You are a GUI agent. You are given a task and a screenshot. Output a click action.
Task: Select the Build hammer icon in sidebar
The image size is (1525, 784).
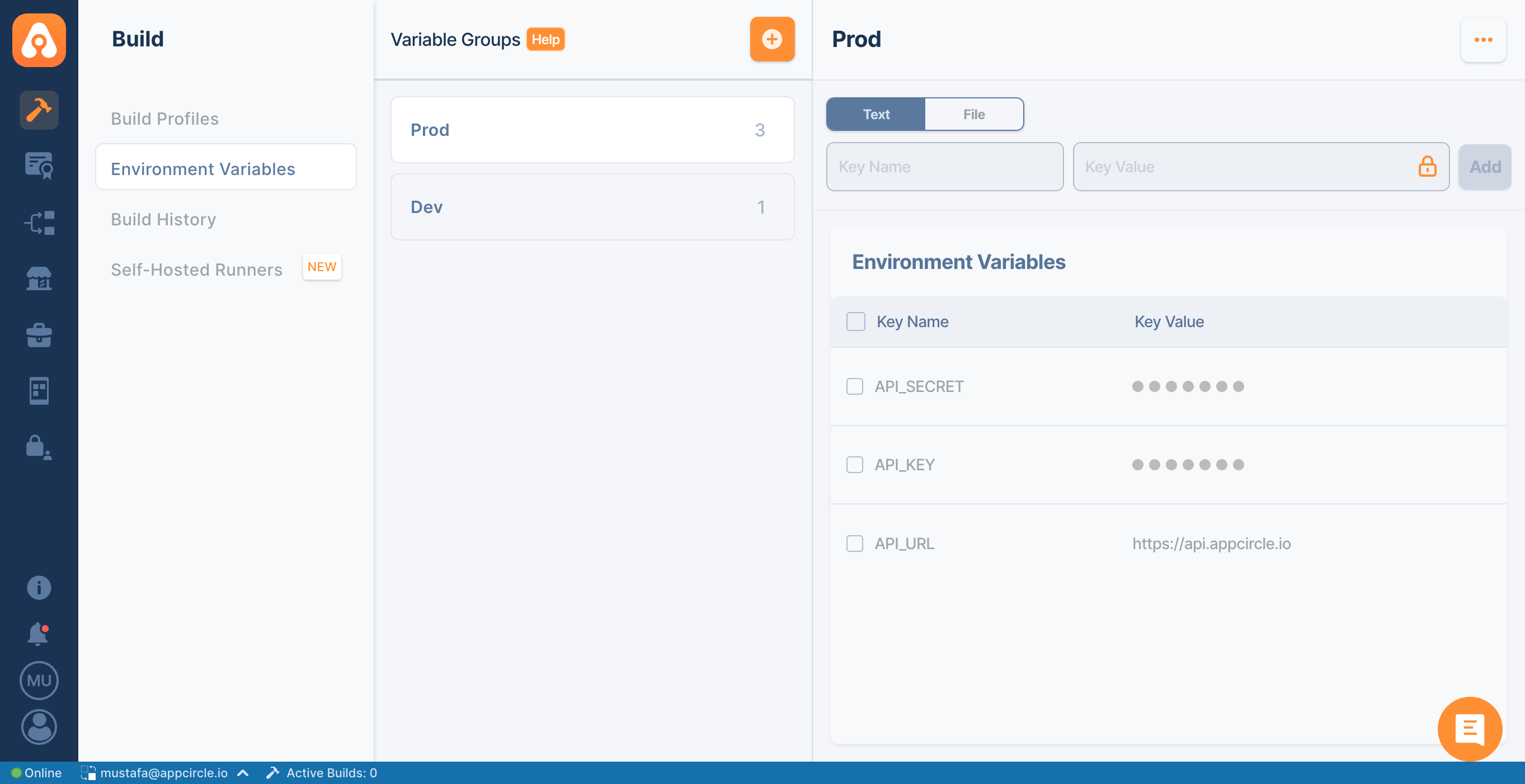coord(39,110)
